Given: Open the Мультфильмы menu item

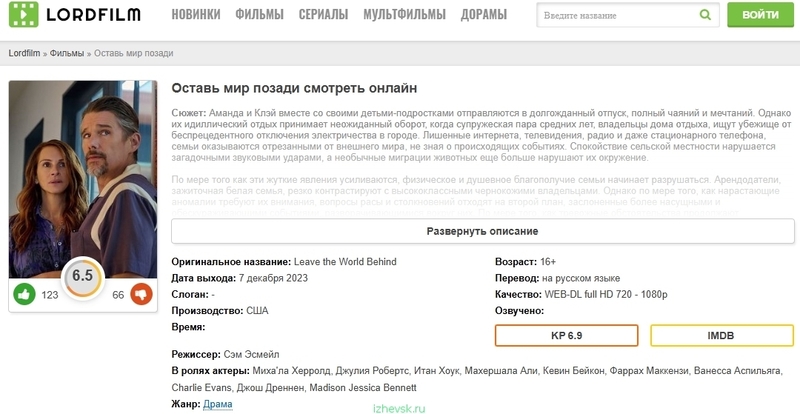Looking at the screenshot, I should [405, 15].
